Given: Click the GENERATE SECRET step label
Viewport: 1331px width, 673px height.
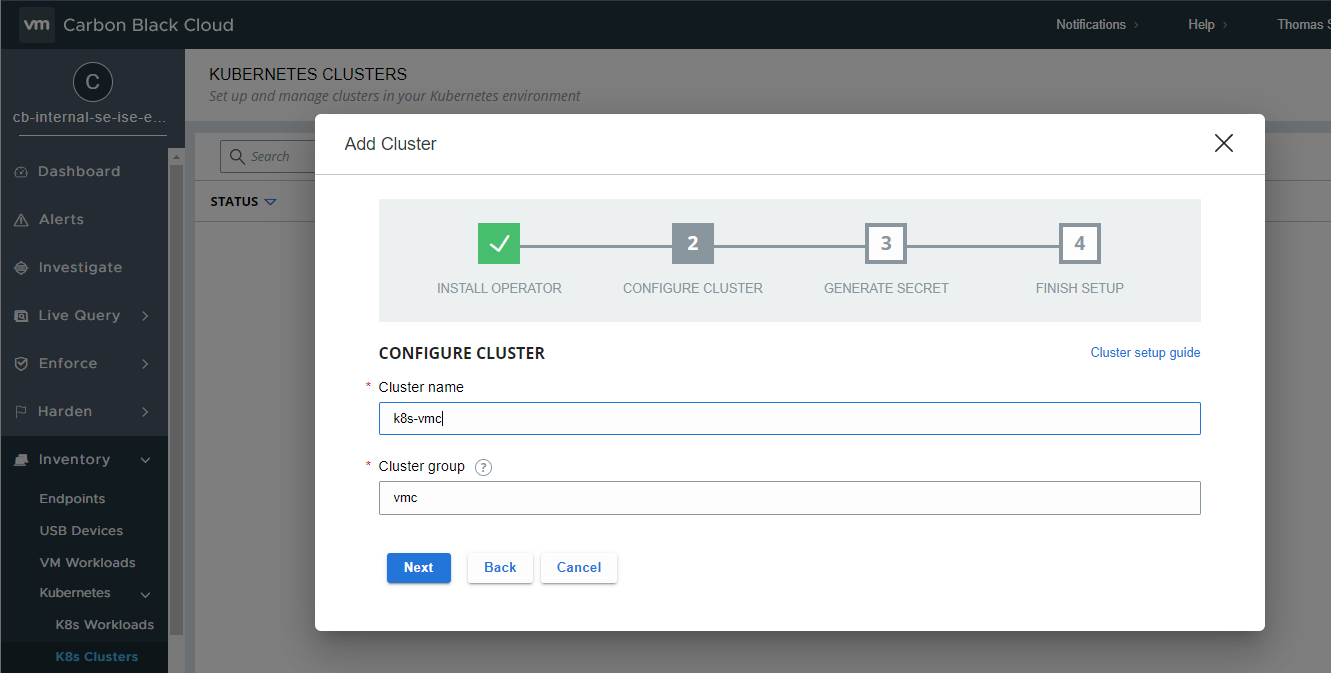Looking at the screenshot, I should pos(886,288).
